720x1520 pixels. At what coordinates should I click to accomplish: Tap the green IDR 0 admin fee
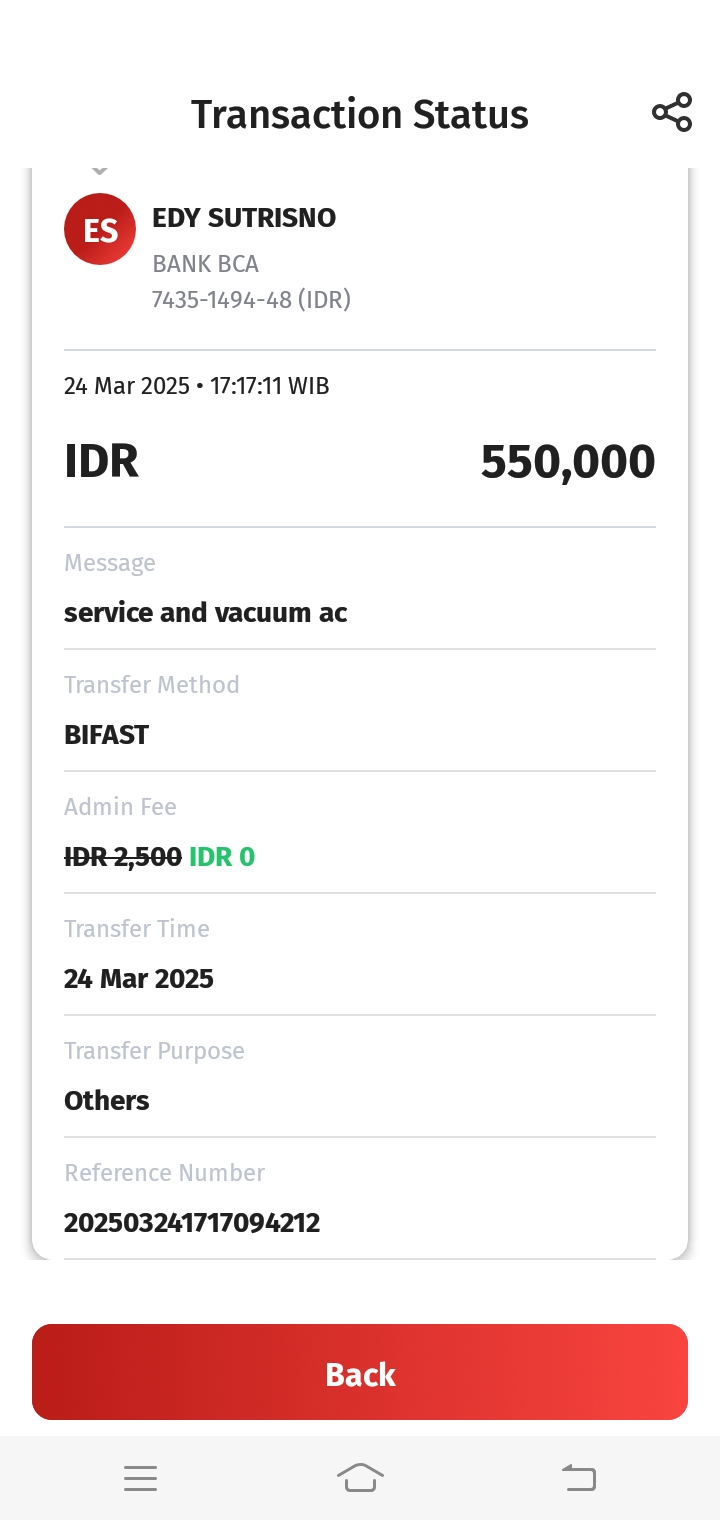point(222,857)
